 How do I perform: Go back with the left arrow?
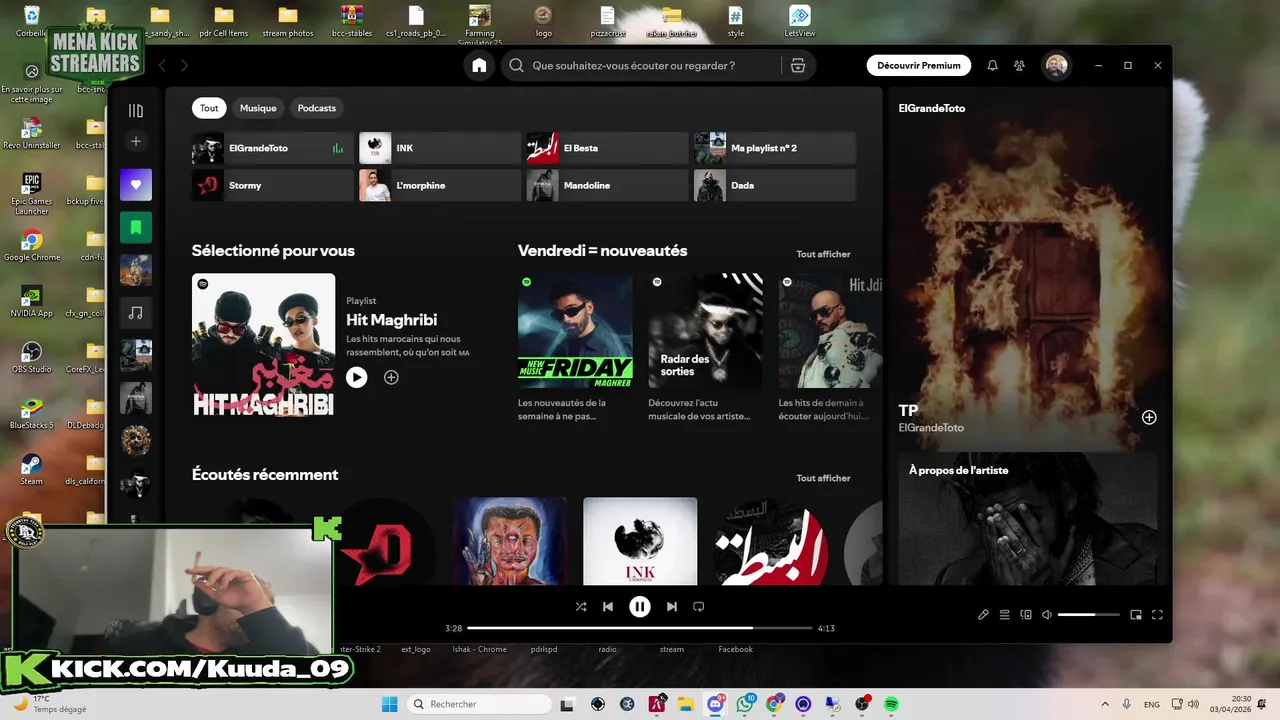(x=162, y=65)
